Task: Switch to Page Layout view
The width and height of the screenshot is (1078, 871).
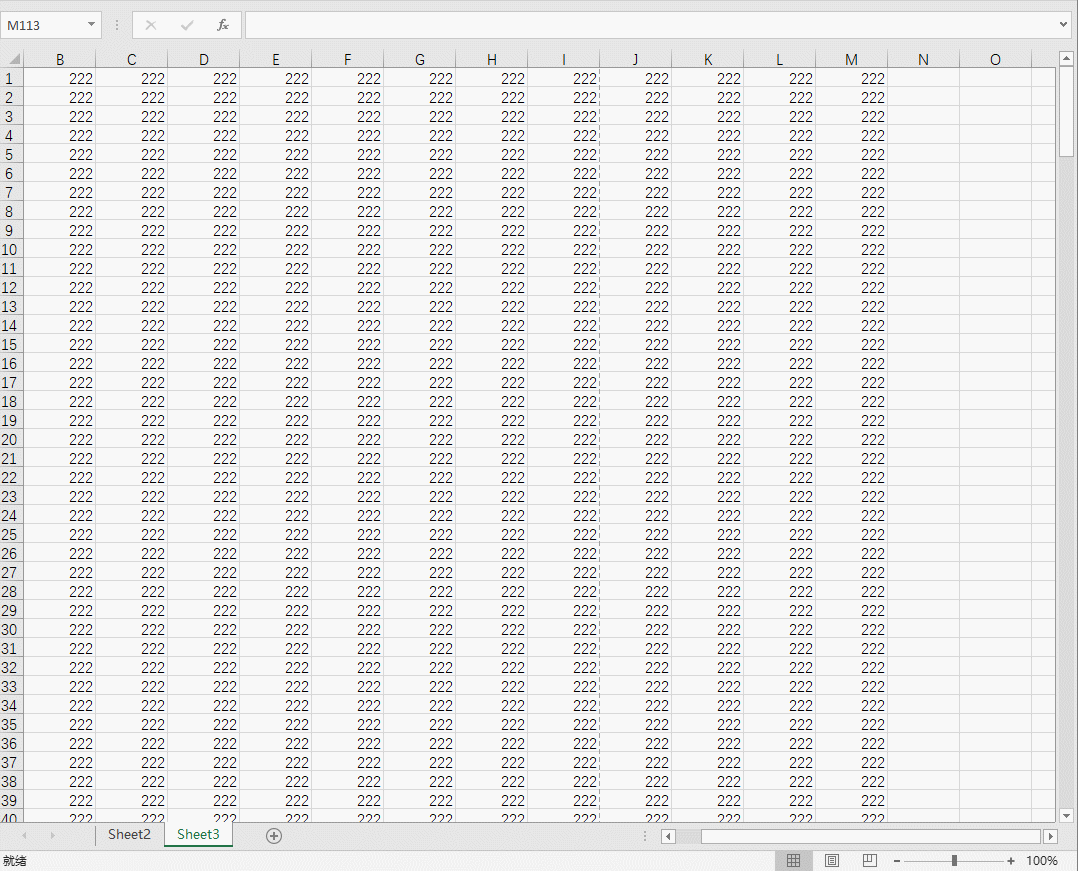Action: [832, 861]
